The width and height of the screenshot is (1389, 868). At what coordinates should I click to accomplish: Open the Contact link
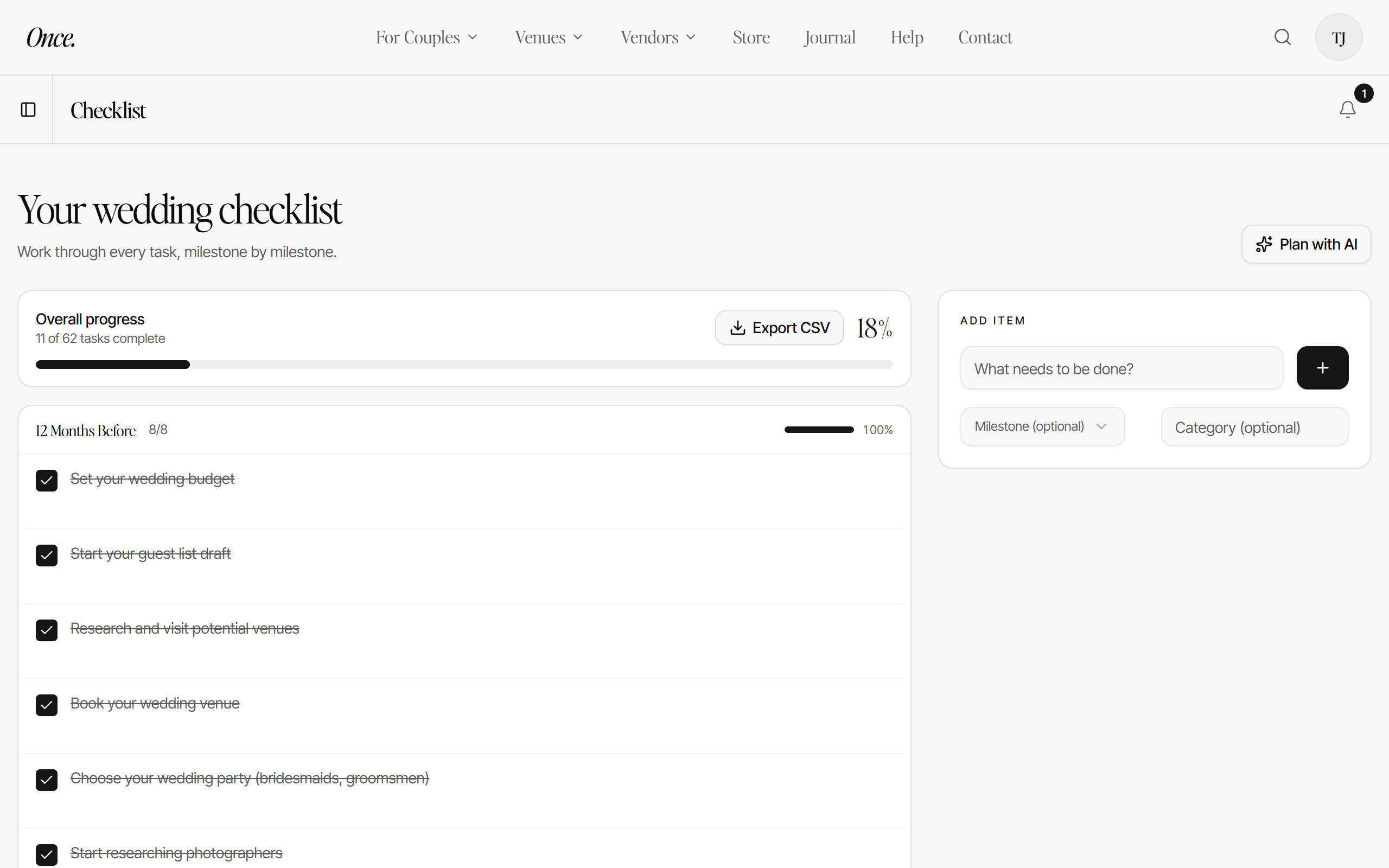point(985,37)
